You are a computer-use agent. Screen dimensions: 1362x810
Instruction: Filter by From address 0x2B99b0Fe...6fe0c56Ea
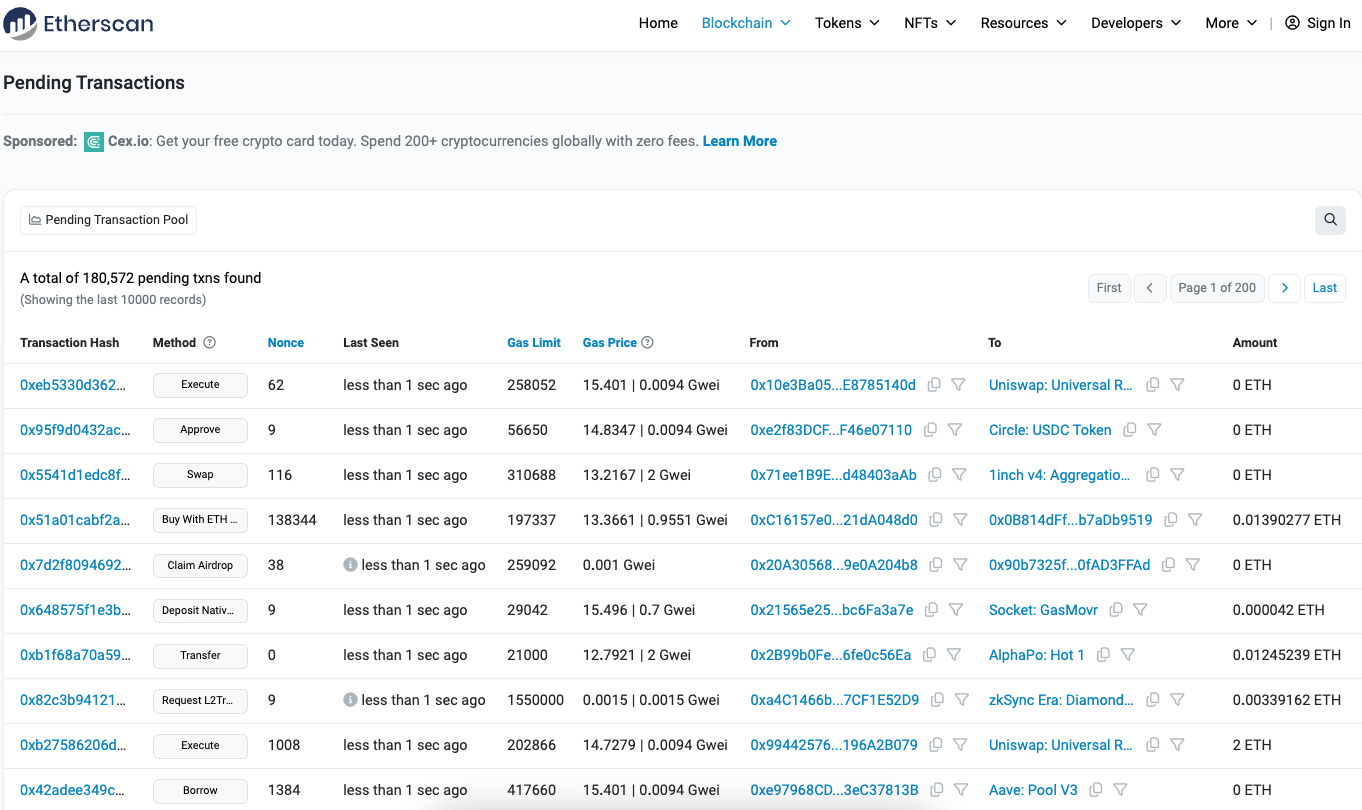(x=954, y=655)
